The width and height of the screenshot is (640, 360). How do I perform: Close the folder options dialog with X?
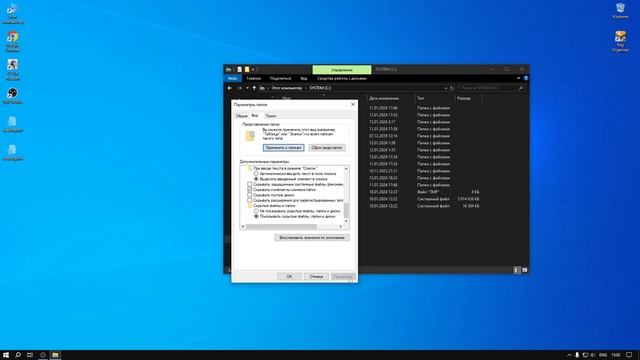coord(353,104)
